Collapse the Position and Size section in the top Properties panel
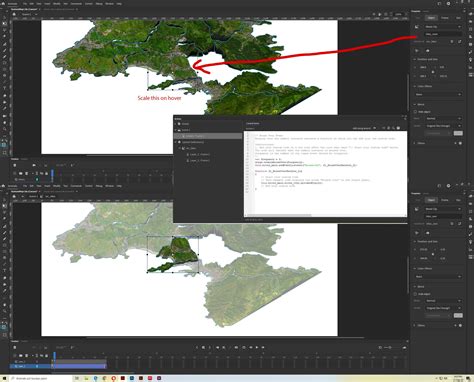 [415, 59]
